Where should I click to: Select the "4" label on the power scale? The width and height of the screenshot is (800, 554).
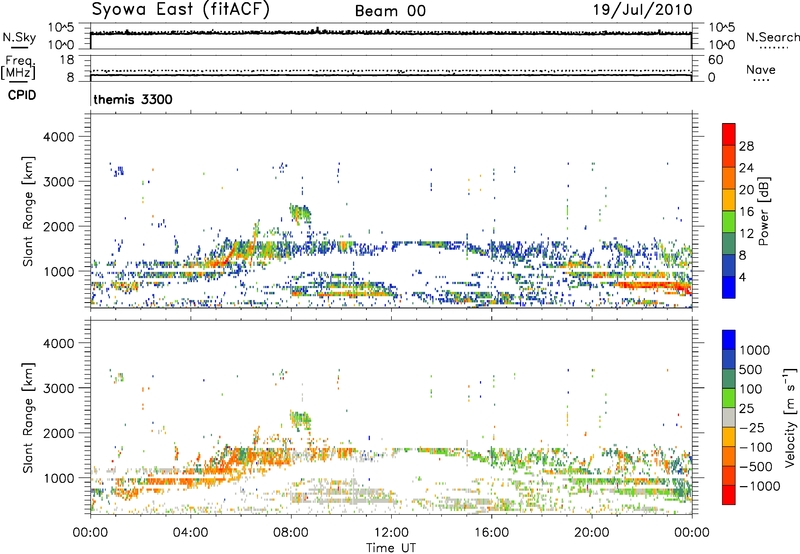tap(742, 278)
